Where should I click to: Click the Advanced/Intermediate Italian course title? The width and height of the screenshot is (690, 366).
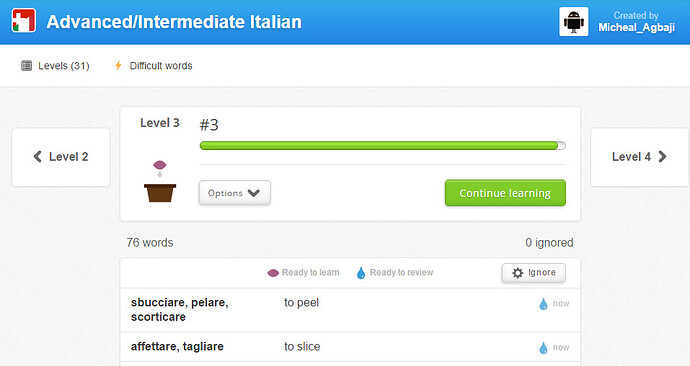click(x=174, y=22)
